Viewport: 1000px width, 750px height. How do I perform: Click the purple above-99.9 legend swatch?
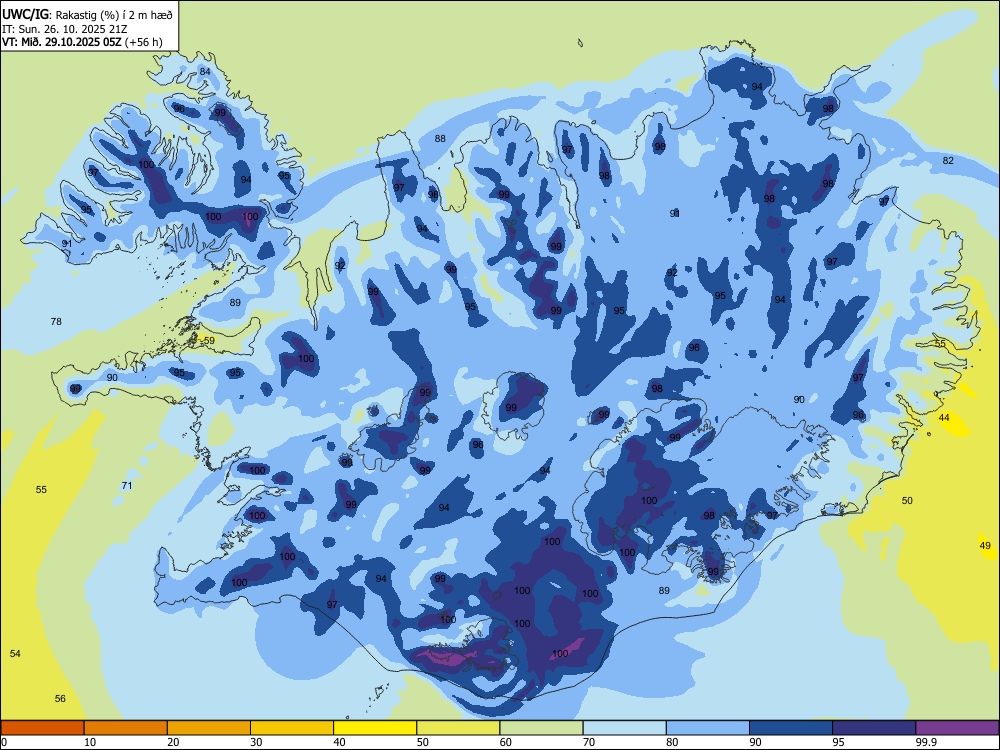coord(957,728)
